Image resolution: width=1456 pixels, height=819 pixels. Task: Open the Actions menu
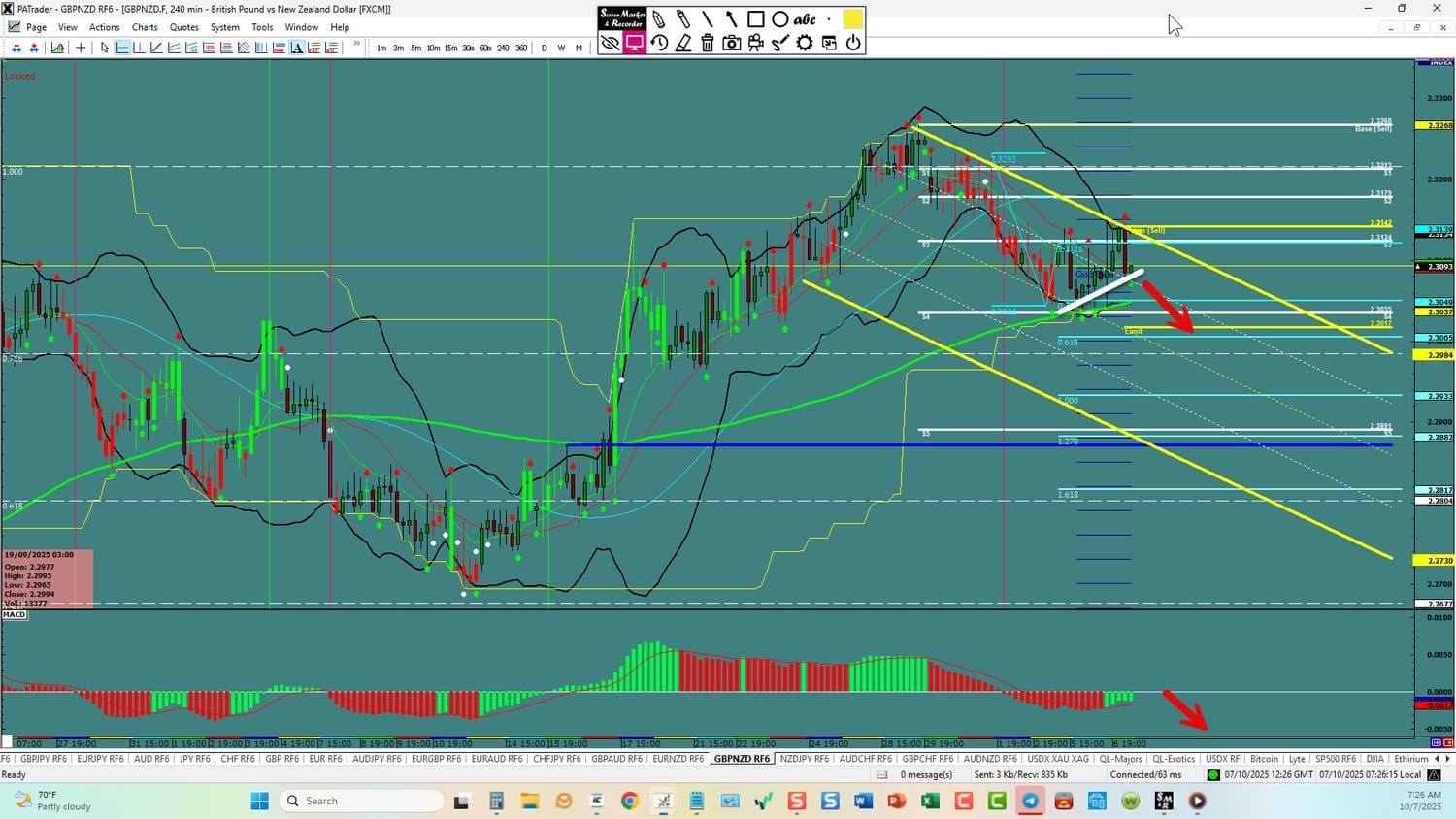tap(105, 27)
